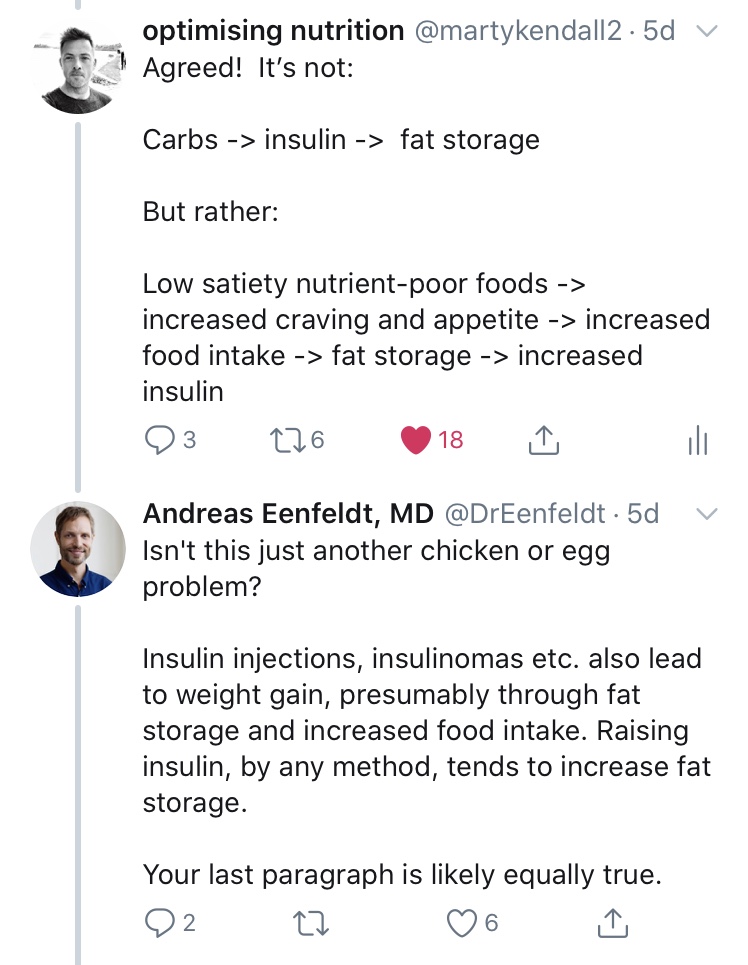Viewport: 748px width, 965px height.
Task: Open the optimising nutrition profile name link
Action: (x=274, y=31)
